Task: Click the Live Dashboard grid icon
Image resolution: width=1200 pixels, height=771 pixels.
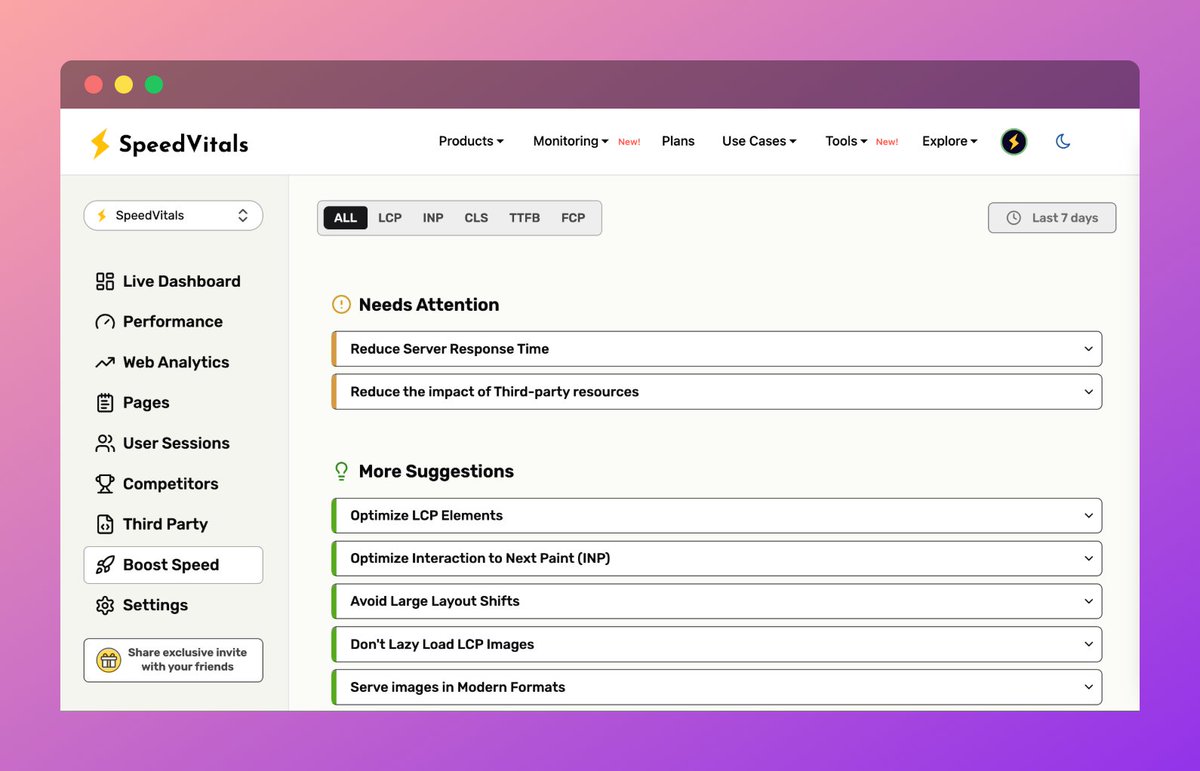Action: 105,282
